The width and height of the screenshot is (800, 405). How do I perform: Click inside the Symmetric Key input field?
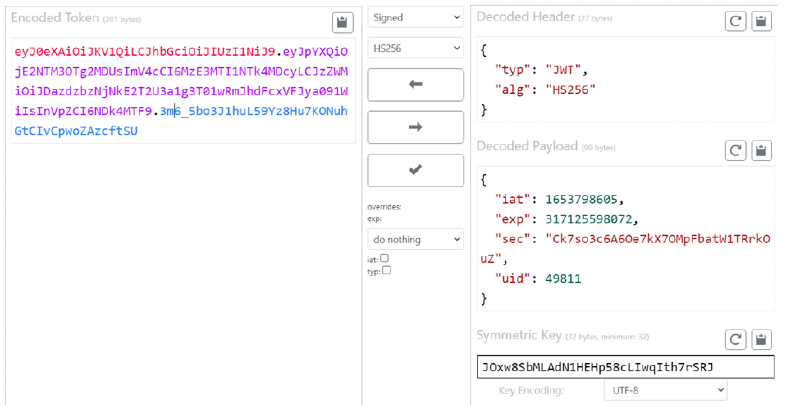pyautogui.click(x=625, y=367)
